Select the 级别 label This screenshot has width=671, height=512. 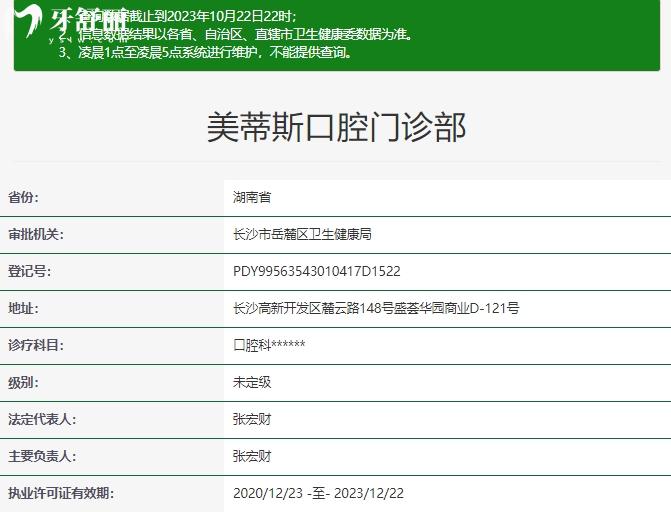coord(23,382)
